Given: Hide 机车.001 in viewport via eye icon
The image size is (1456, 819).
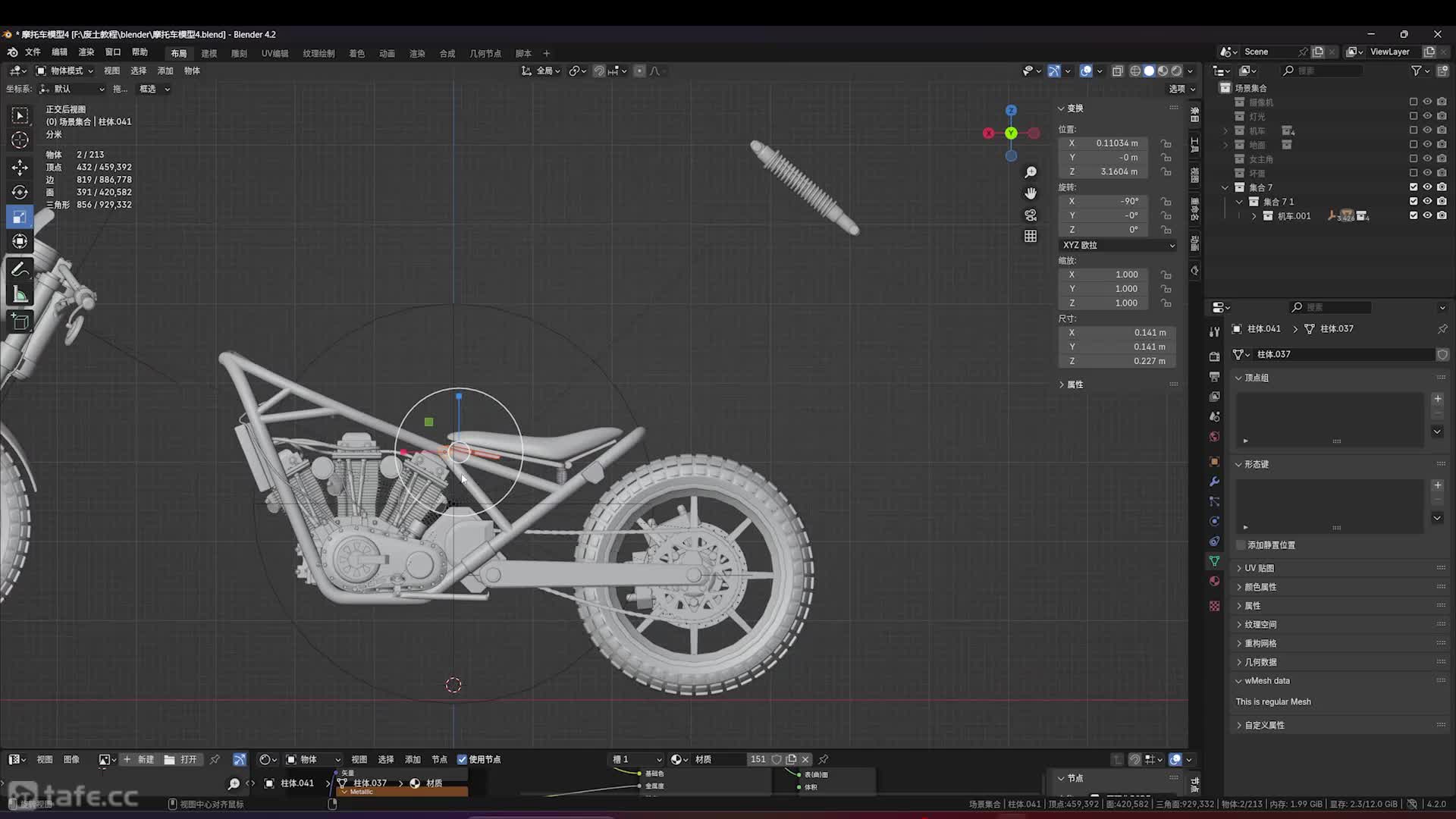Looking at the screenshot, I should (x=1427, y=216).
